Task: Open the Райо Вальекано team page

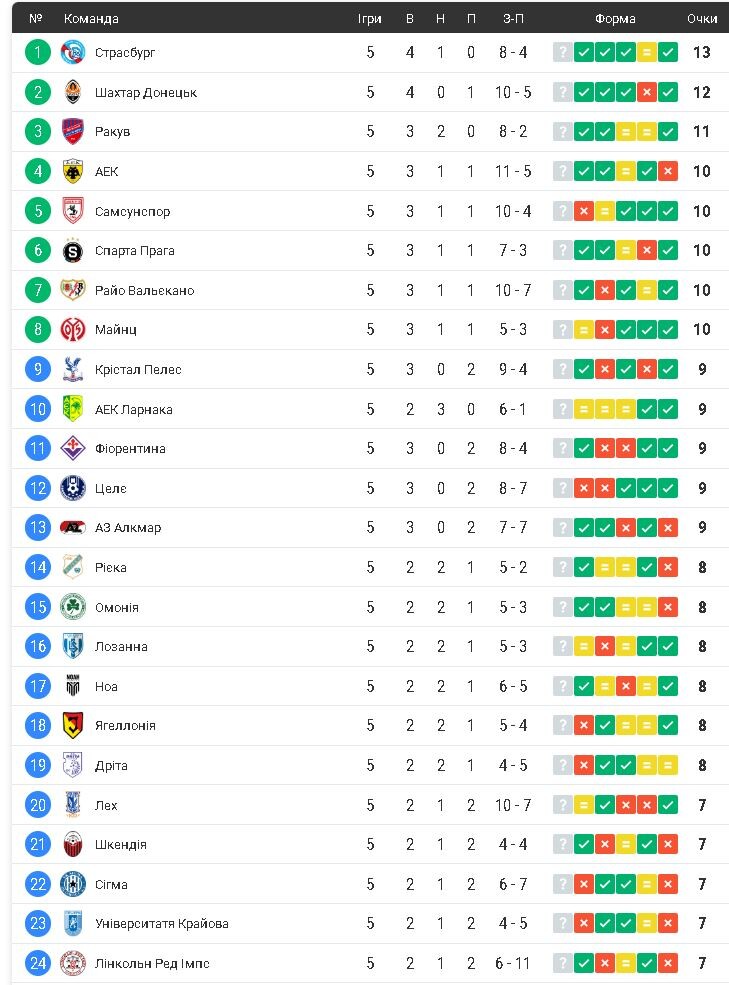Action: coord(144,290)
